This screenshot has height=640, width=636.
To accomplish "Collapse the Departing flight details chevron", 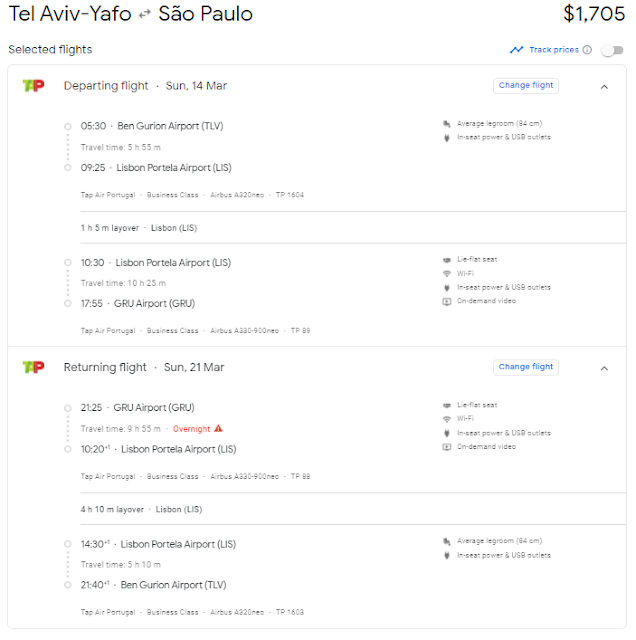I will pos(604,87).
